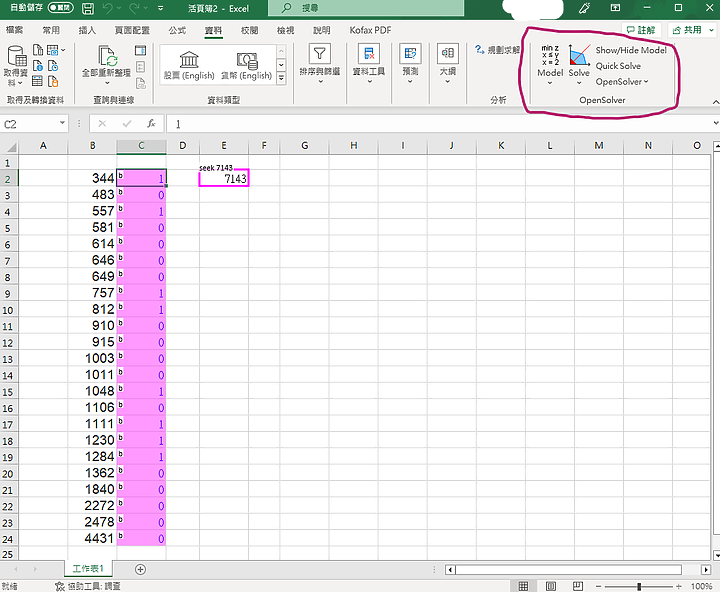This screenshot has width=720, height=592.
Task: Click the Properties icon in 查詢與連線 group
Action: [141, 67]
